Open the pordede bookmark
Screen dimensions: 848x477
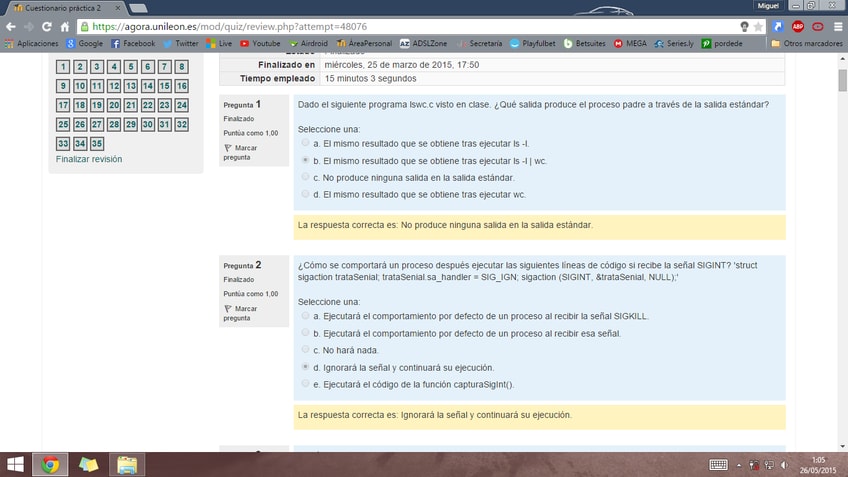(722, 43)
